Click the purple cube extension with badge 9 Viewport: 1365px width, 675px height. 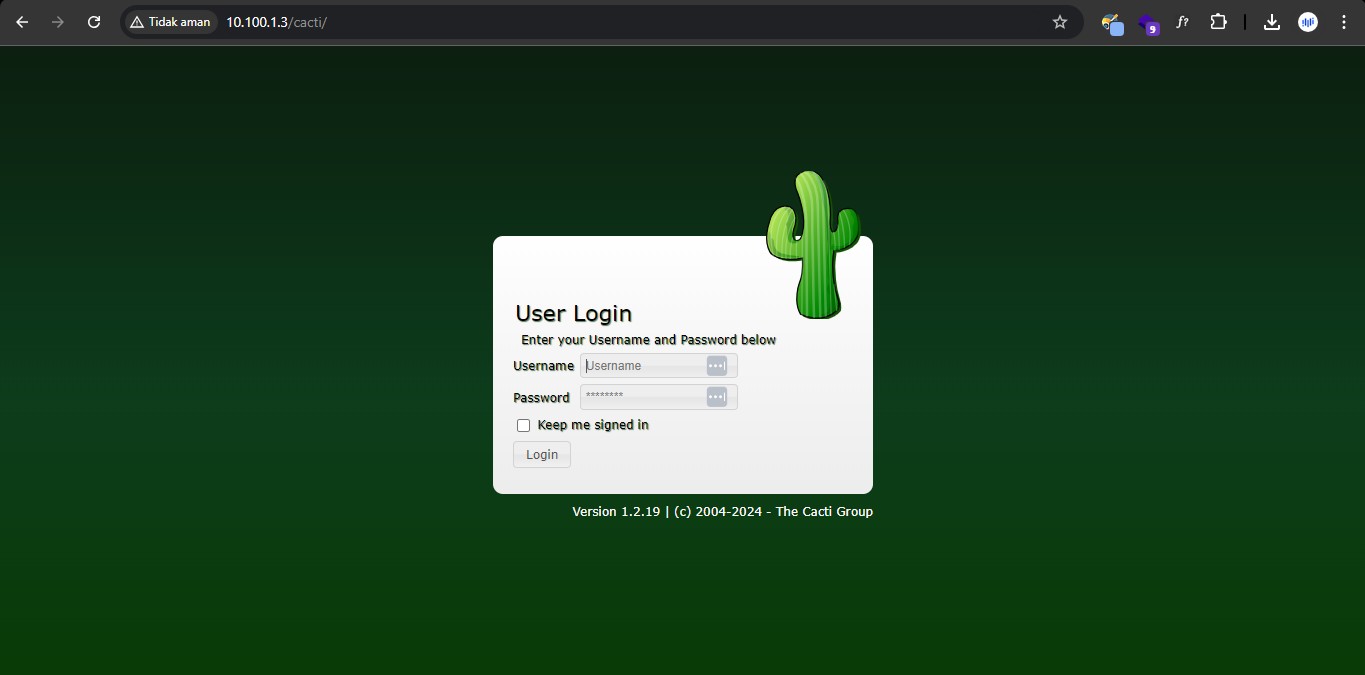click(1148, 23)
